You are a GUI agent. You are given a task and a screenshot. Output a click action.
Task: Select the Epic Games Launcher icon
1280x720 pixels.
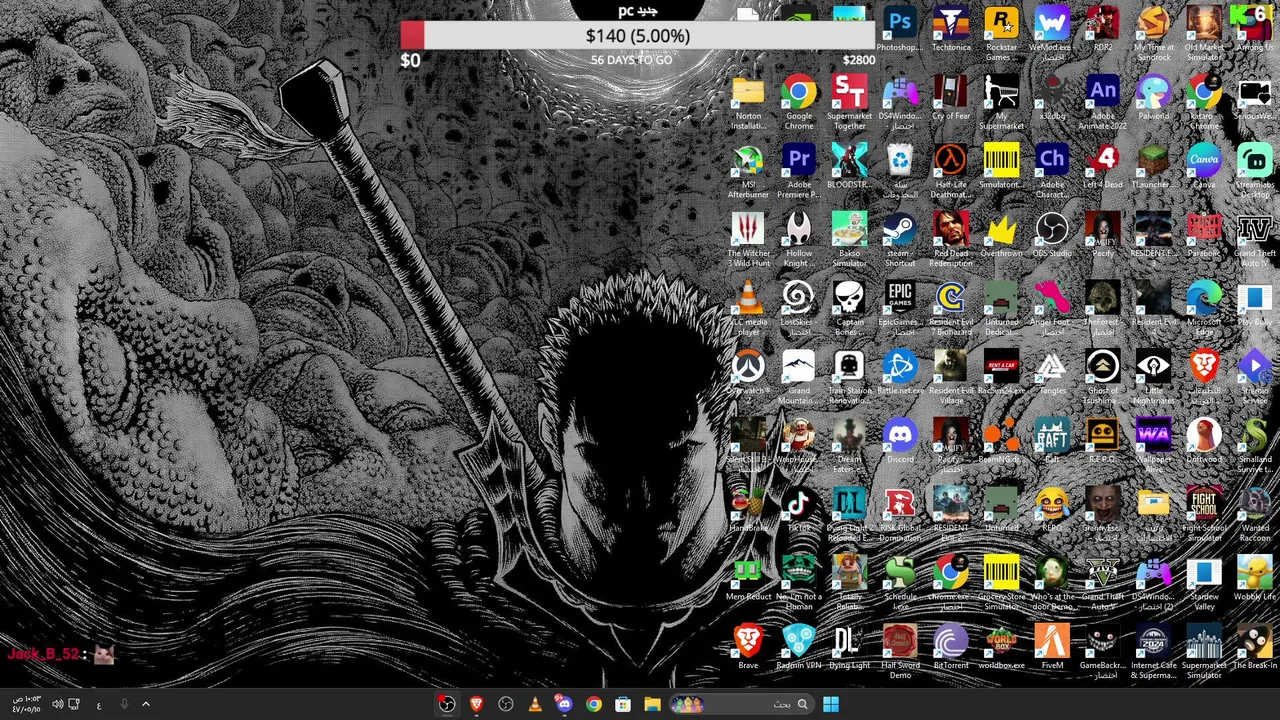(x=900, y=309)
